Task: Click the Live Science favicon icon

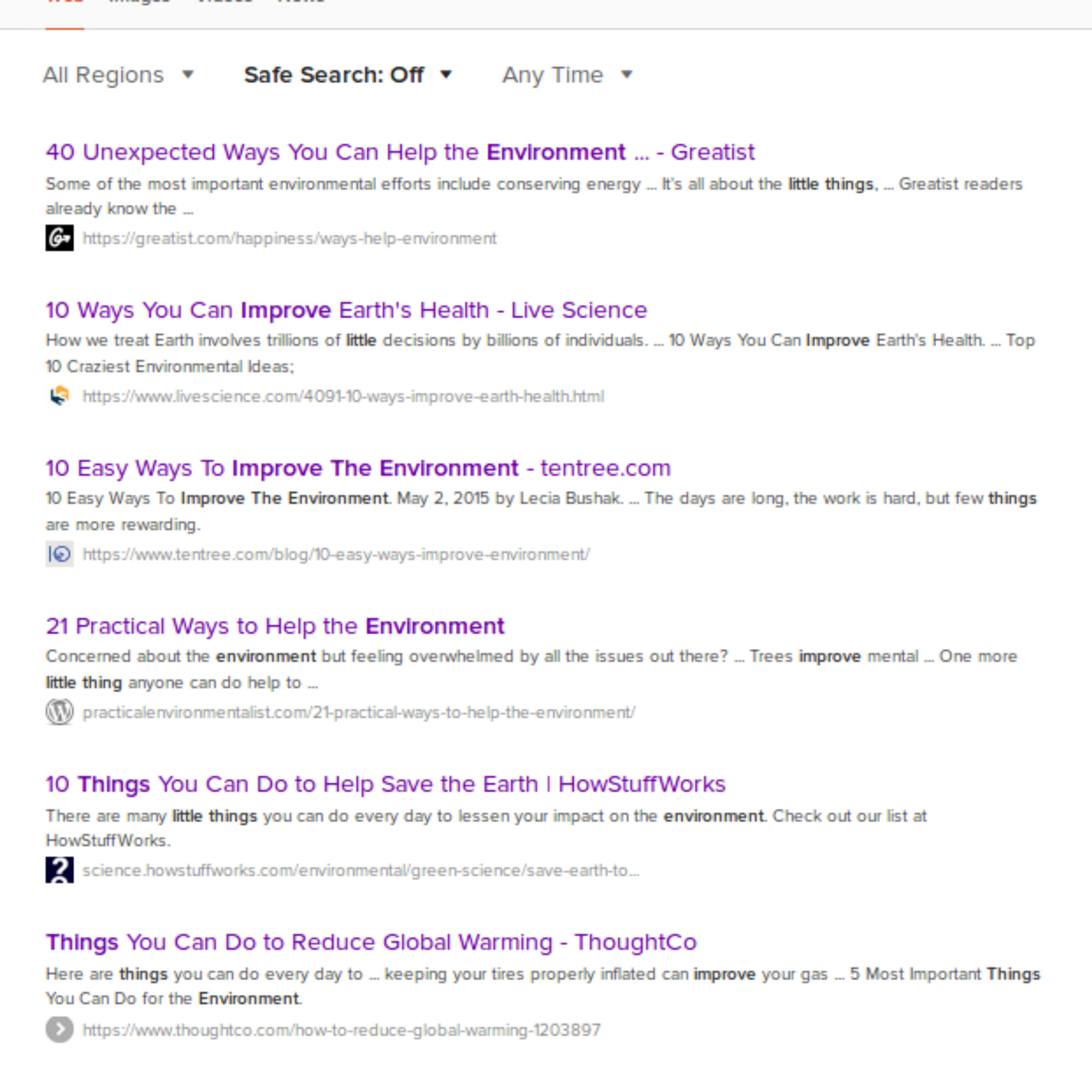Action: point(60,396)
